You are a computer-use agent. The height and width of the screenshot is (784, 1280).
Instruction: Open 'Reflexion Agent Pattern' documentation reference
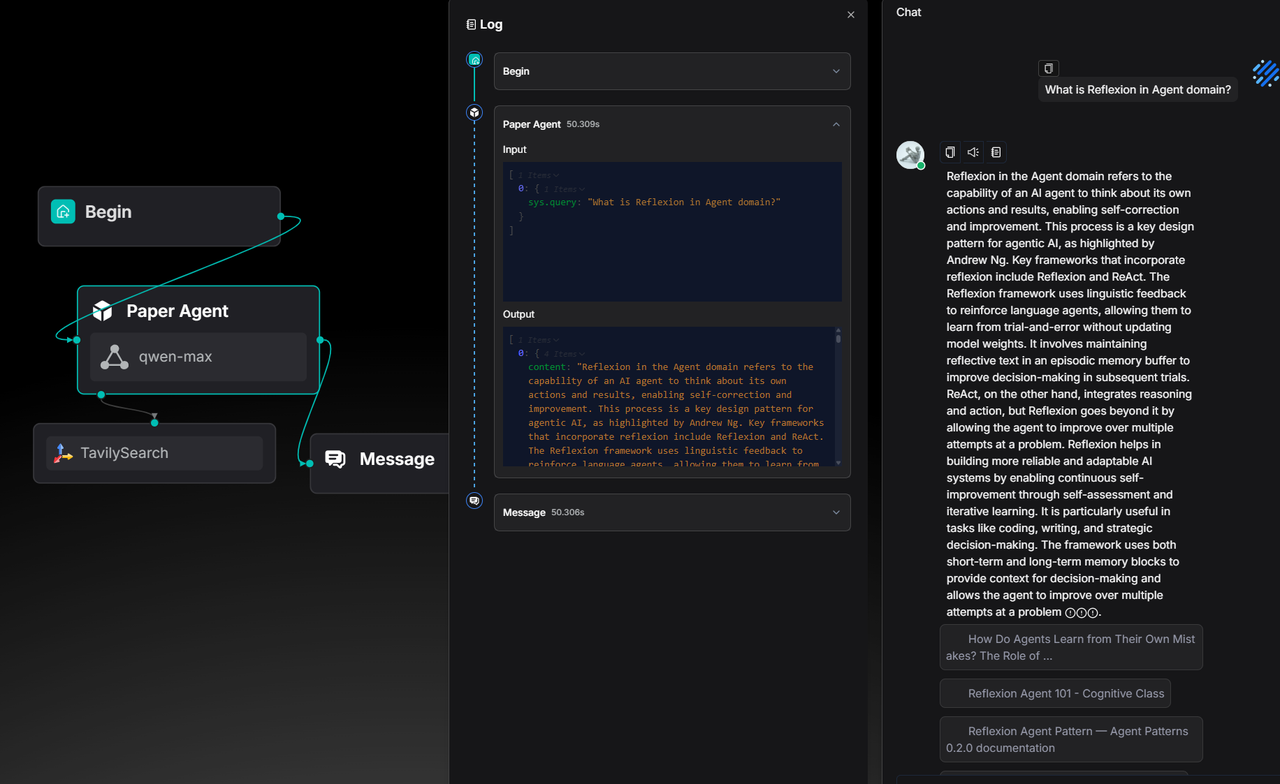click(x=1070, y=739)
